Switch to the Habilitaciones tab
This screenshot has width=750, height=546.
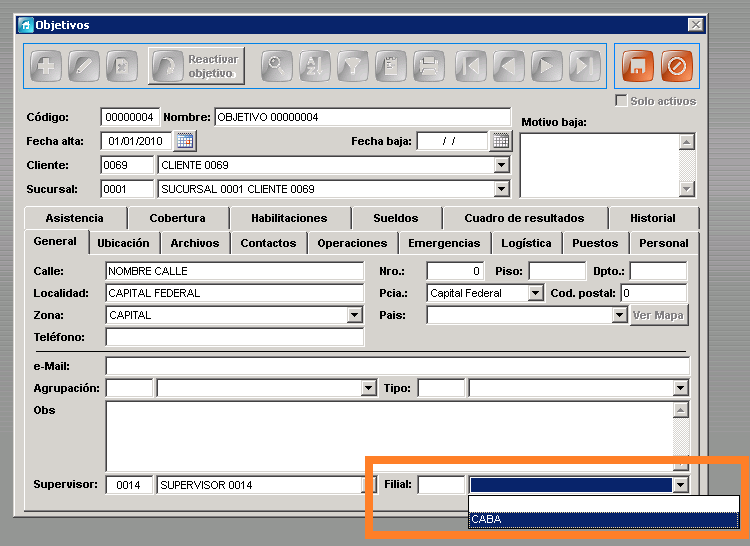point(289,218)
